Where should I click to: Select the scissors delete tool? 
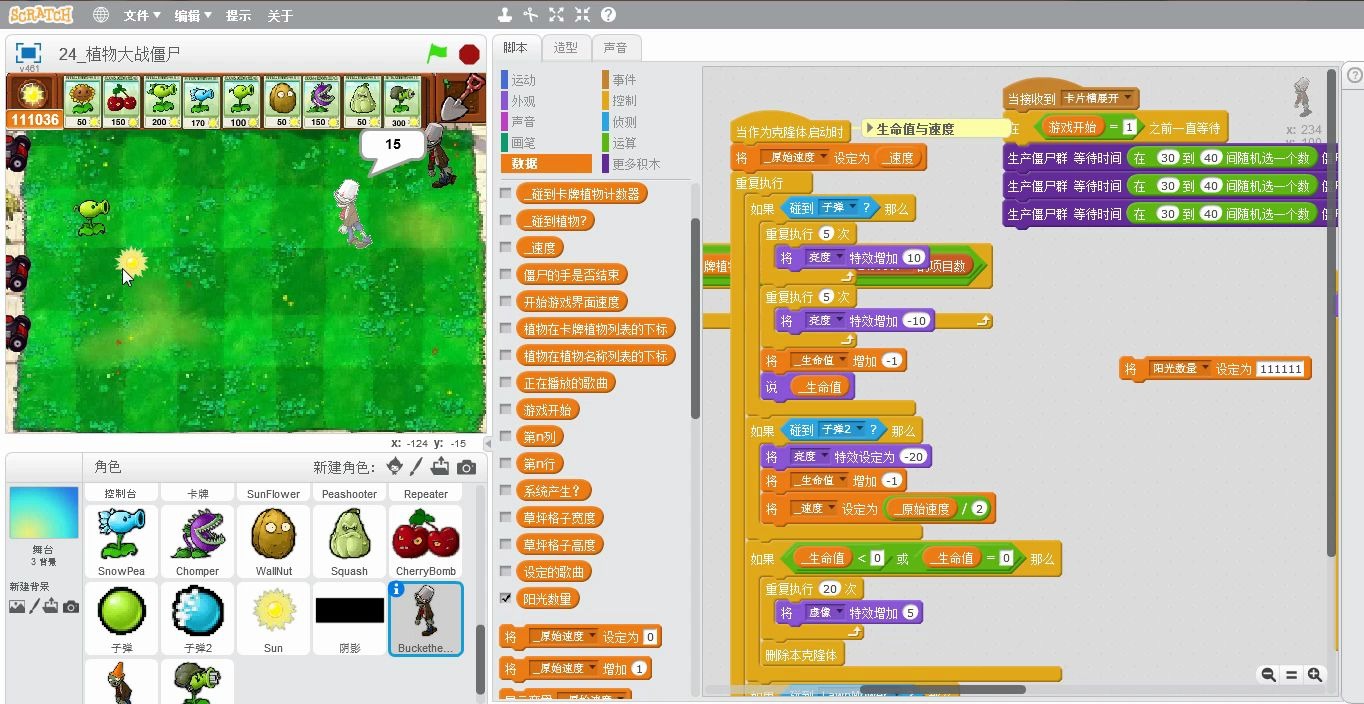pyautogui.click(x=531, y=14)
